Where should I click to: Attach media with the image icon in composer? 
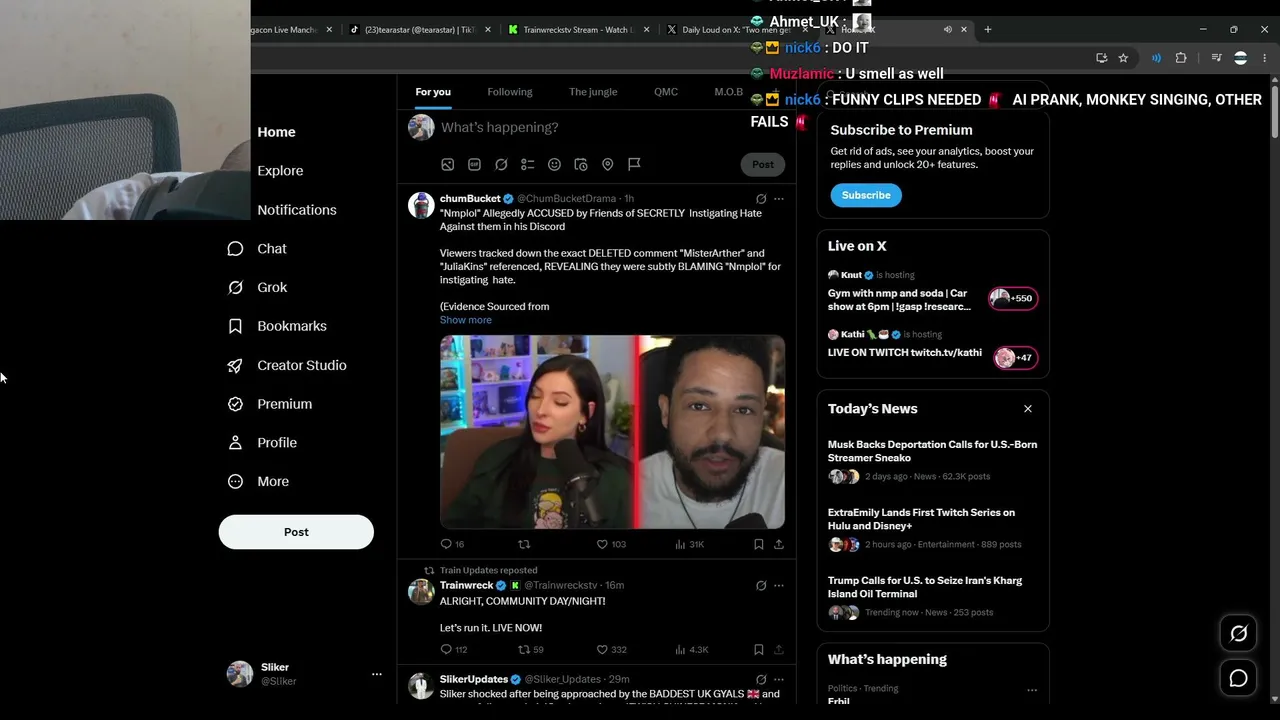(x=448, y=164)
